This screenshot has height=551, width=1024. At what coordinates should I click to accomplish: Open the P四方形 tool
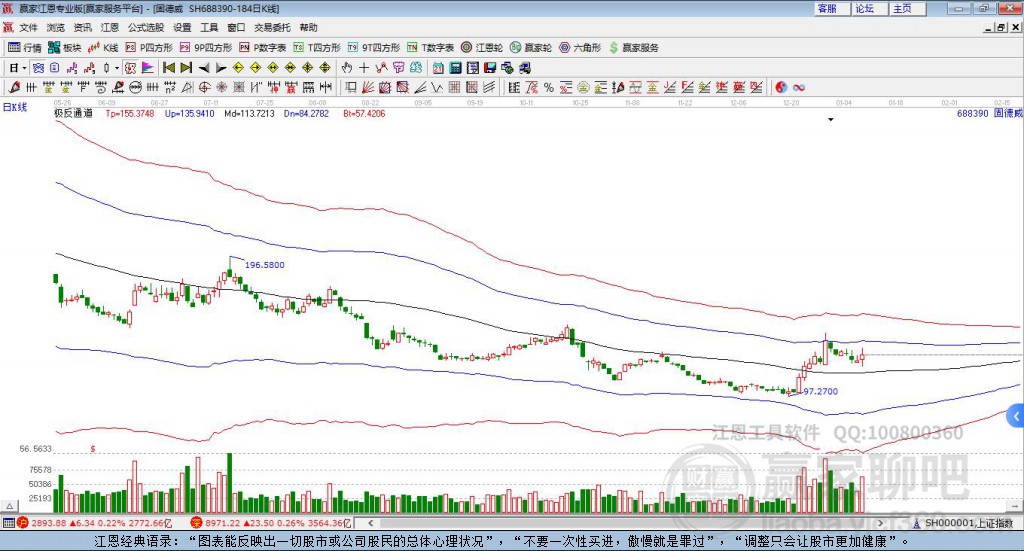tap(149, 48)
